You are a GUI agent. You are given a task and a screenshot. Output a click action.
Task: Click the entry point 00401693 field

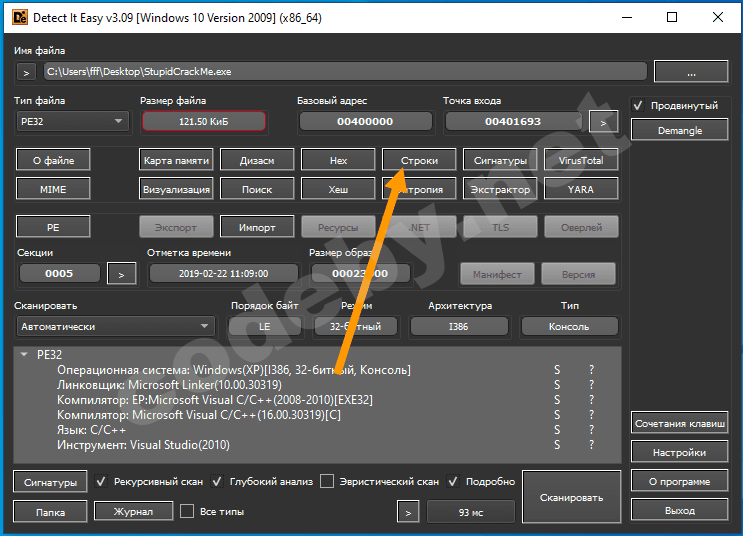[513, 121]
